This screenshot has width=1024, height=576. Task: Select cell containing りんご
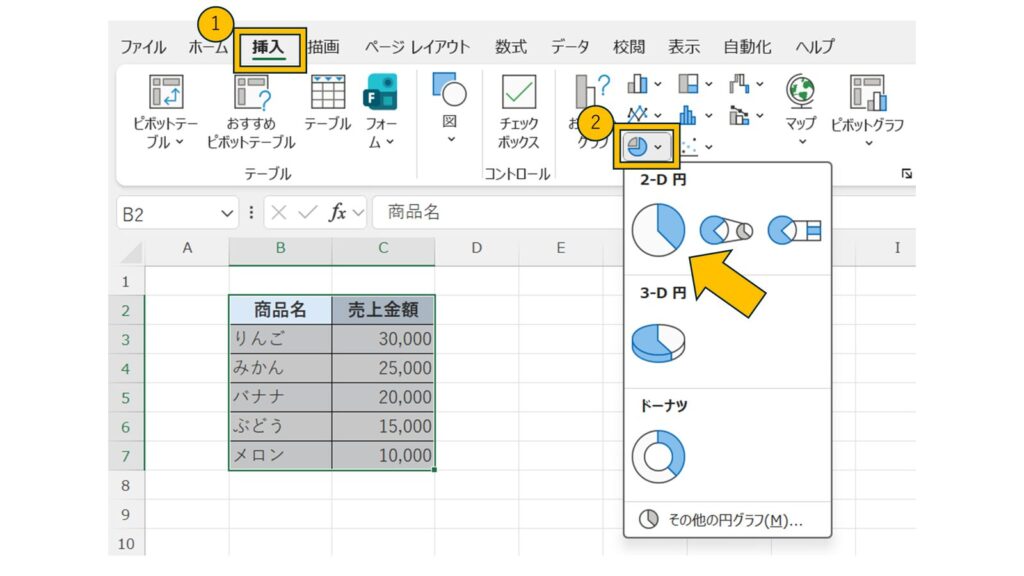point(280,339)
